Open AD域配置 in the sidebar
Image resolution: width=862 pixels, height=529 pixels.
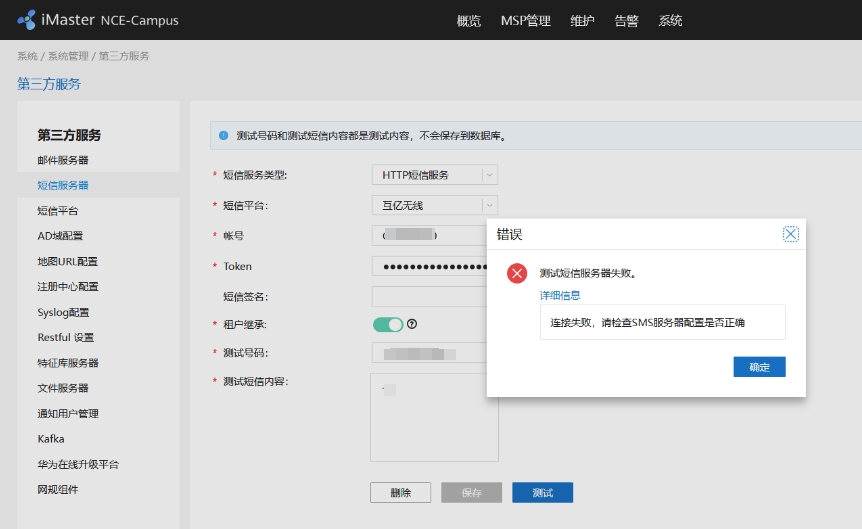click(60, 236)
